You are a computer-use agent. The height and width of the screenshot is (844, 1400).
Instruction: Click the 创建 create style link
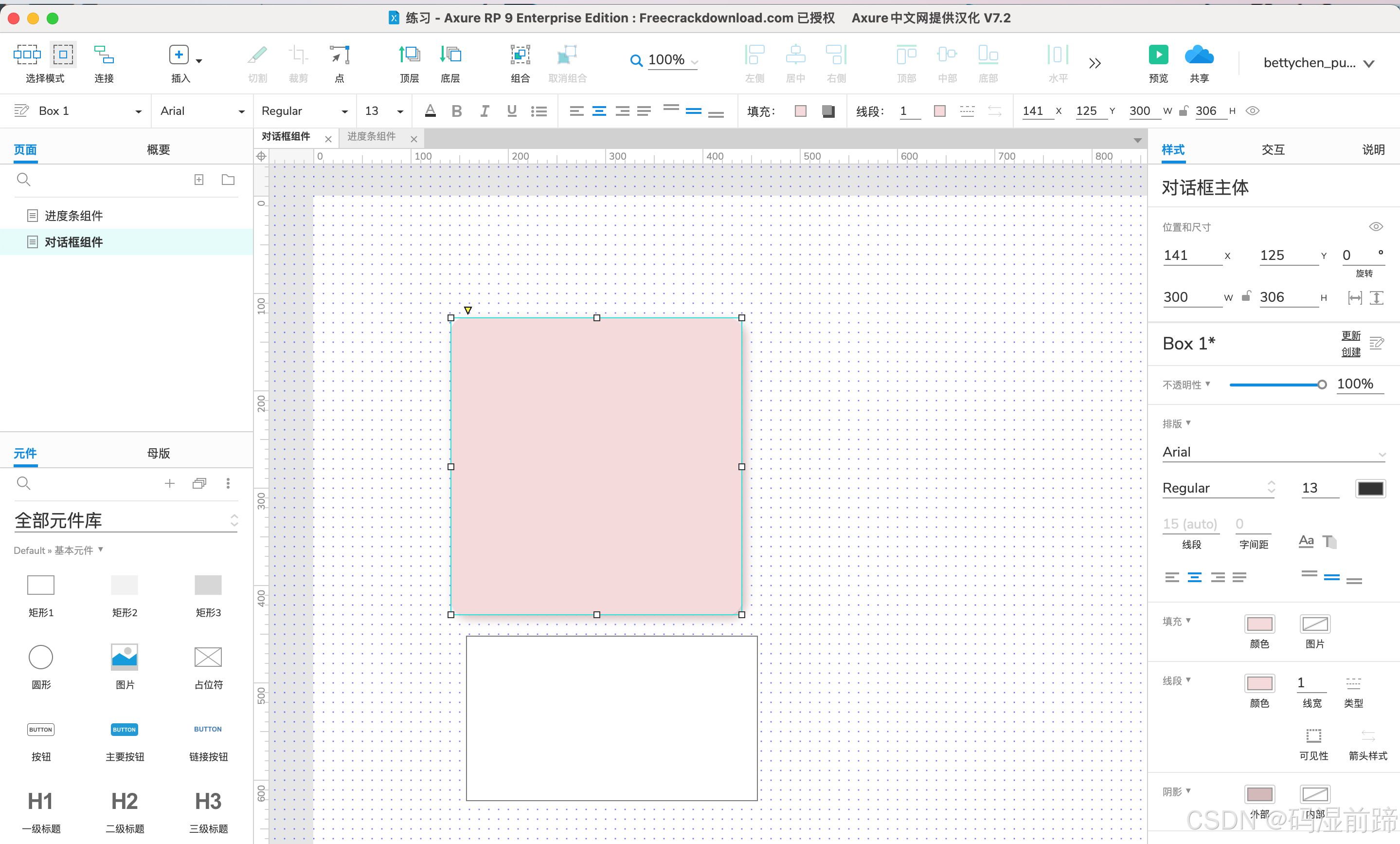(x=1350, y=352)
